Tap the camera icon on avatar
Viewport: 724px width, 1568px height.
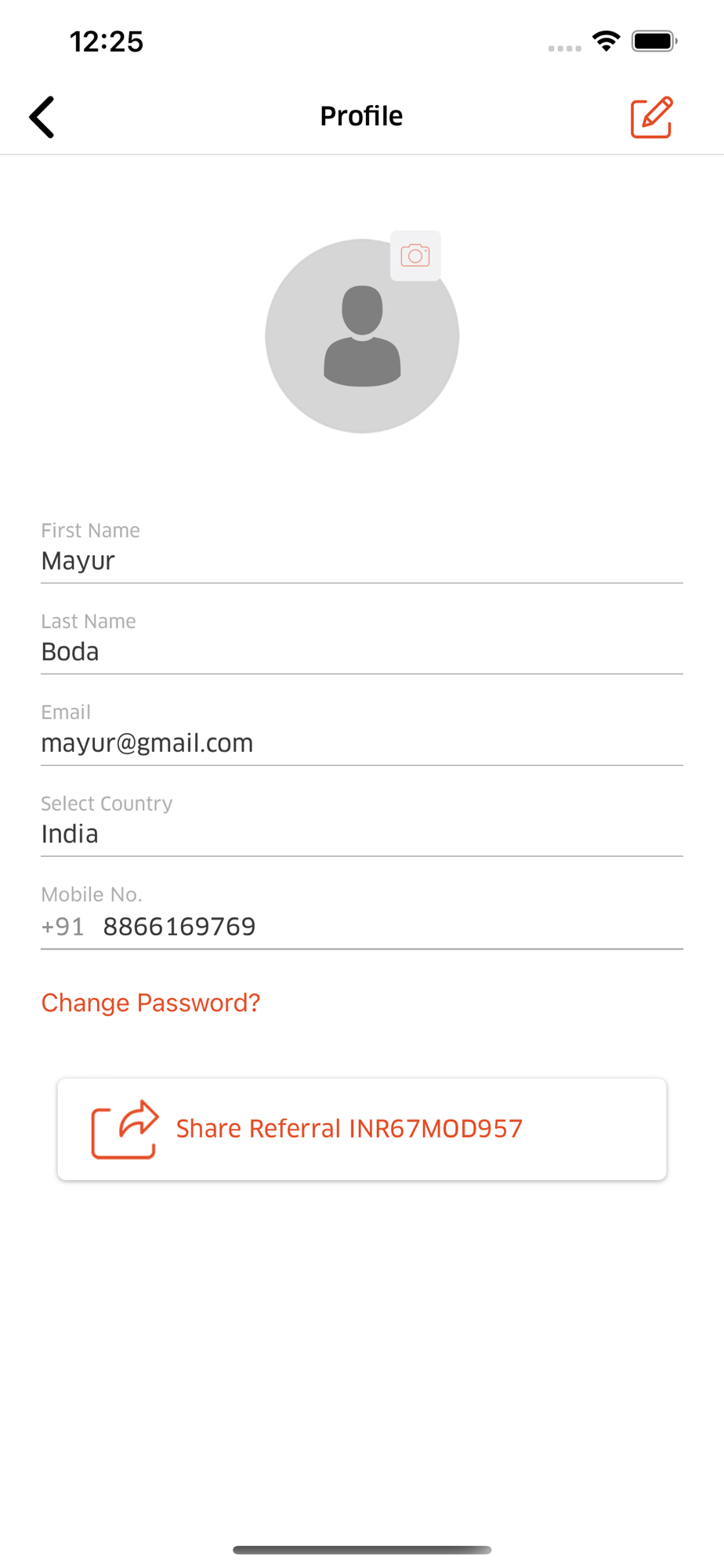[x=415, y=256]
